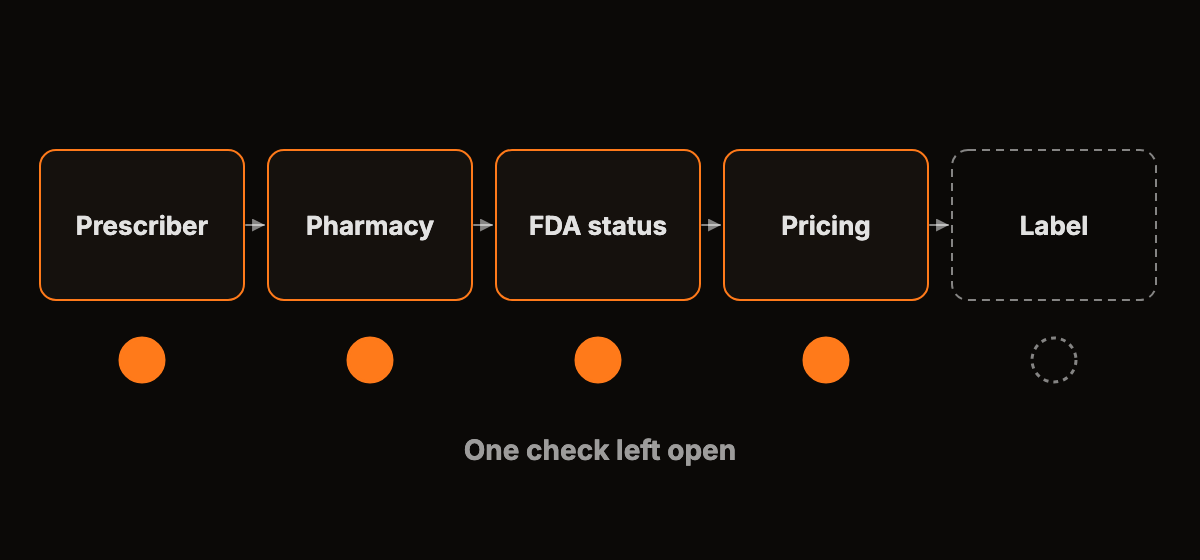
Task: Click the 'One check left open' caption
Action: 600,451
